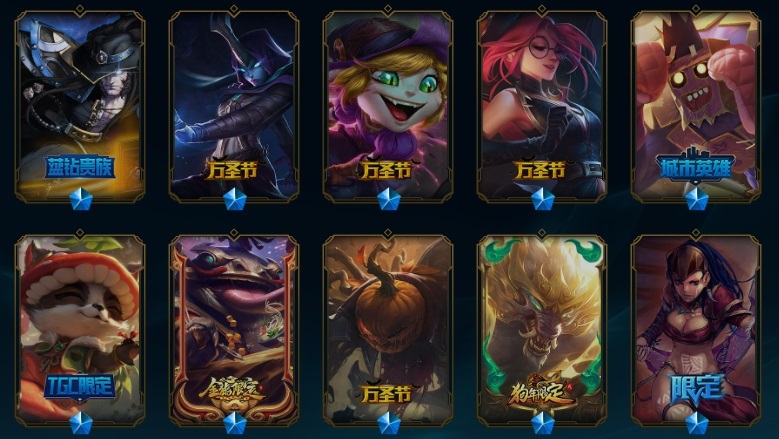Click blue gem under the 限定 warrior card
The image size is (779, 439).
[x=697, y=423]
